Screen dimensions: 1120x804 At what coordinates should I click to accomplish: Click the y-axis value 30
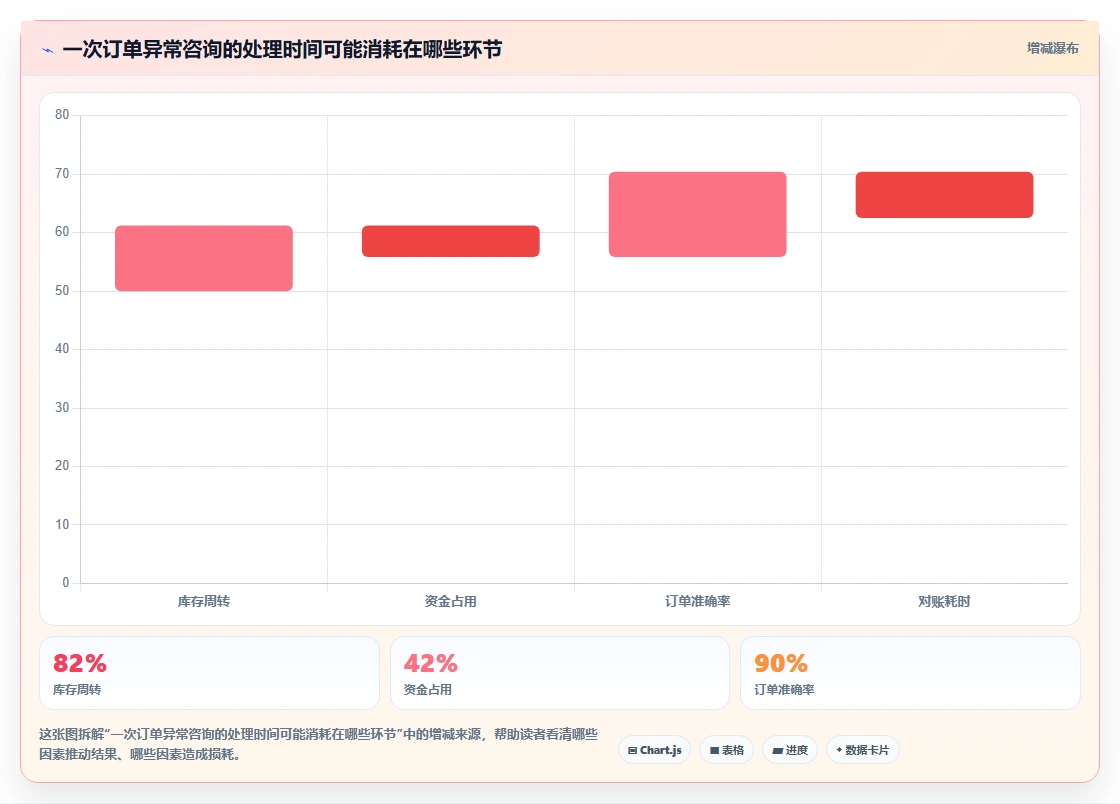62,408
